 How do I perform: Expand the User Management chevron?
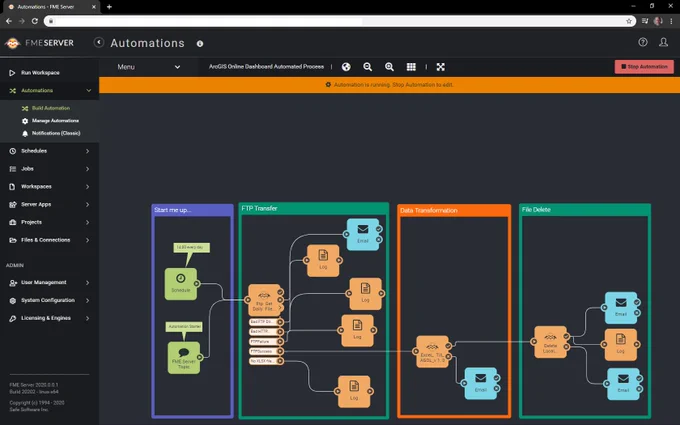pyautogui.click(x=88, y=283)
